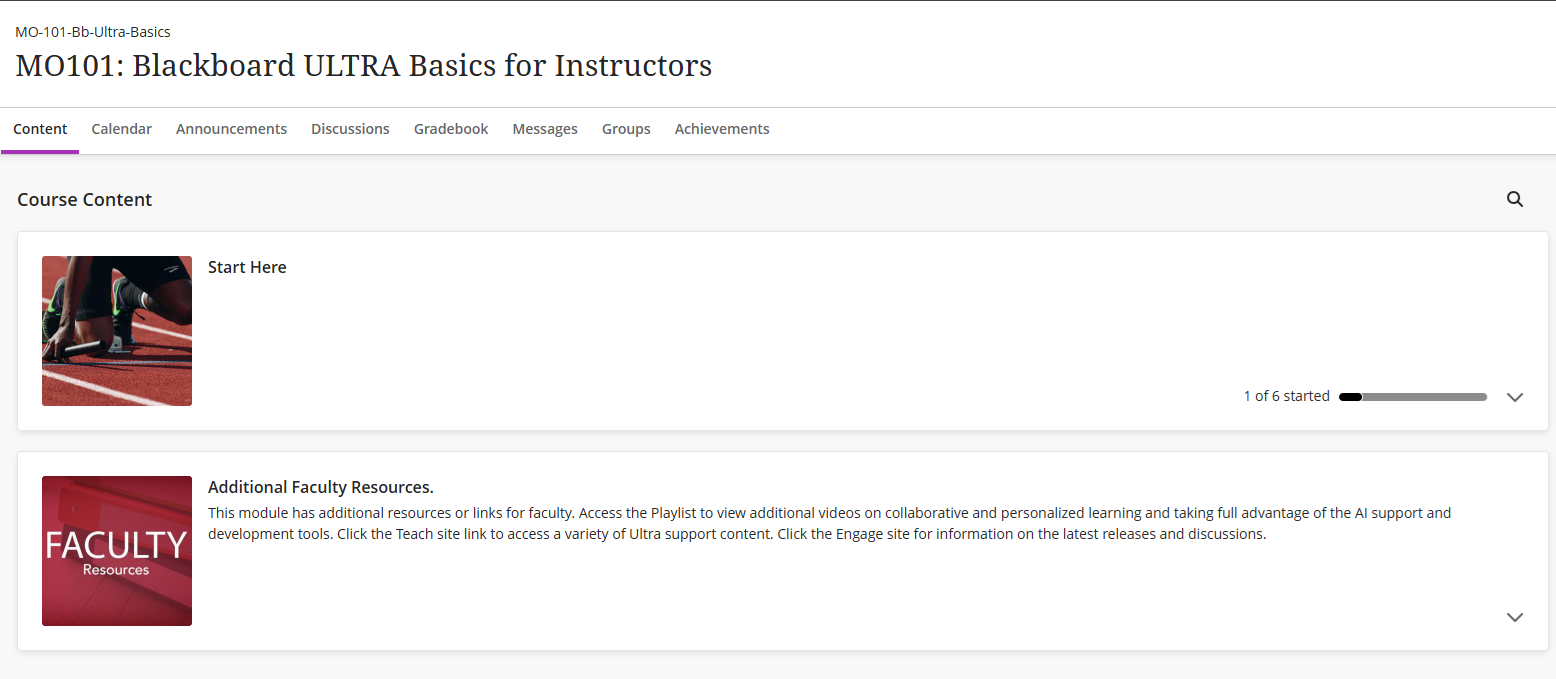This screenshot has height=679, width=1556.
Task: Click the Start Here progress bar
Action: click(1412, 397)
